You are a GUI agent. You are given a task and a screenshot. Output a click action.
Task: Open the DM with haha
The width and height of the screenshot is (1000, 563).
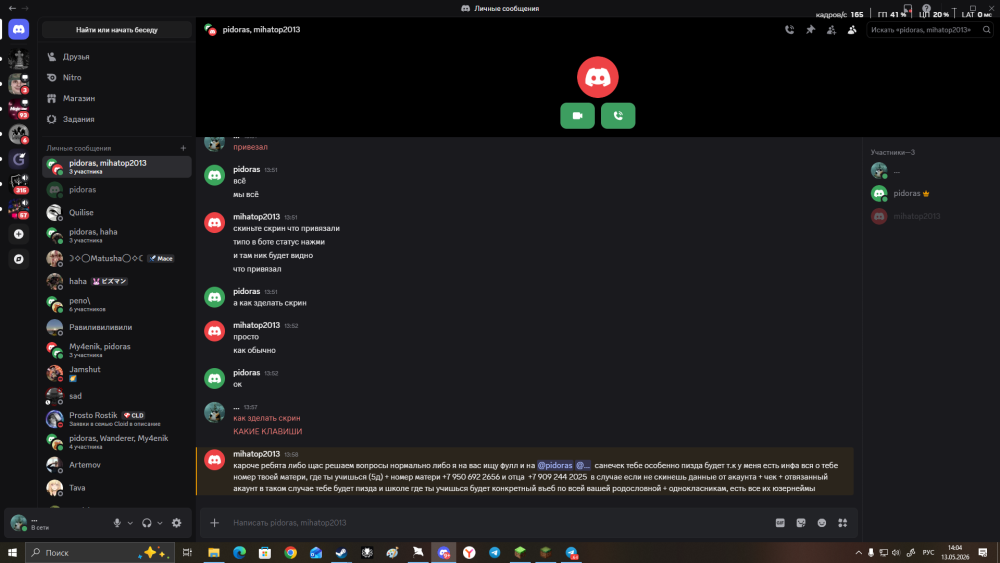pos(117,281)
